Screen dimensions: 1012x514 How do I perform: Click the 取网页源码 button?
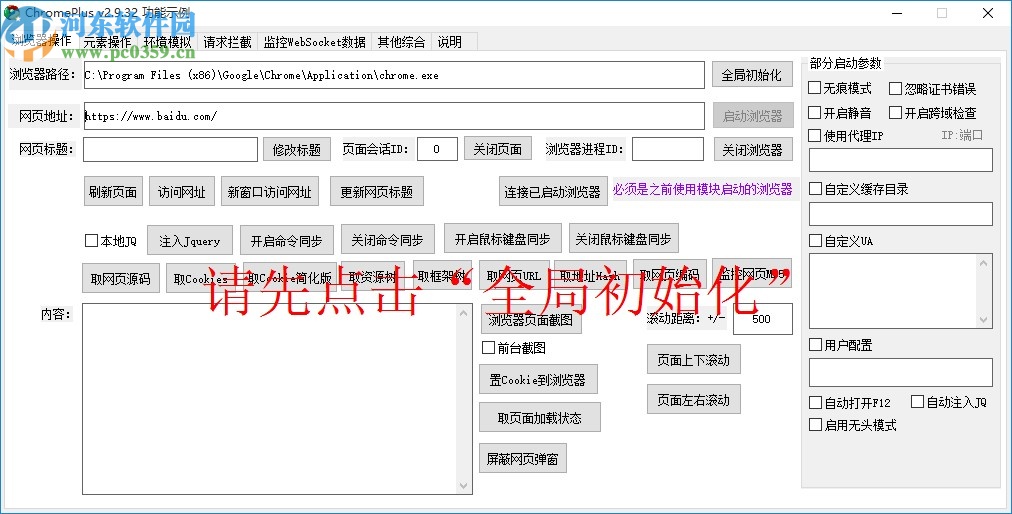[121, 278]
